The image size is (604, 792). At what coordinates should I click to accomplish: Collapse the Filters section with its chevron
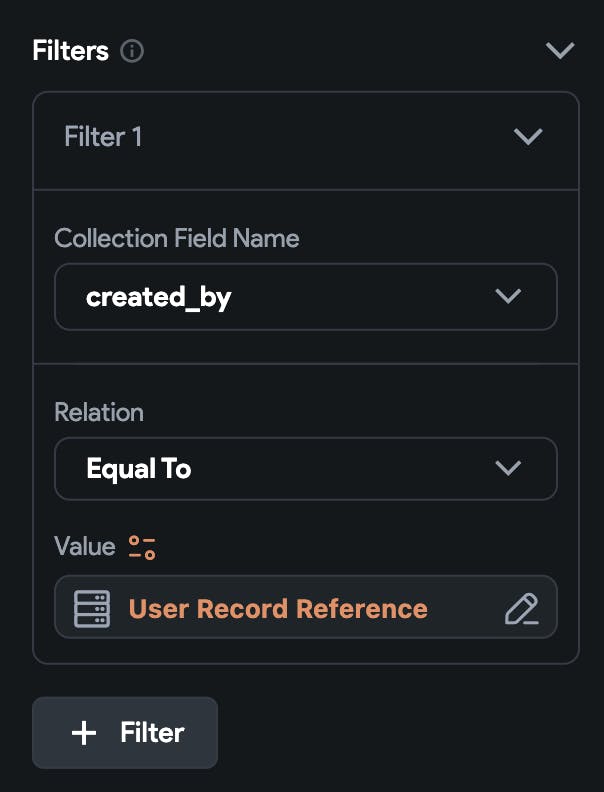point(559,51)
